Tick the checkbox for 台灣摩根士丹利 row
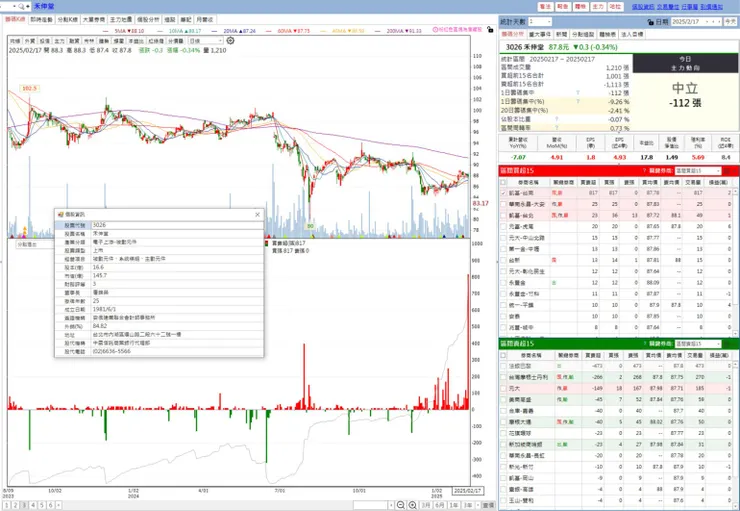The image size is (740, 511). (x=504, y=377)
